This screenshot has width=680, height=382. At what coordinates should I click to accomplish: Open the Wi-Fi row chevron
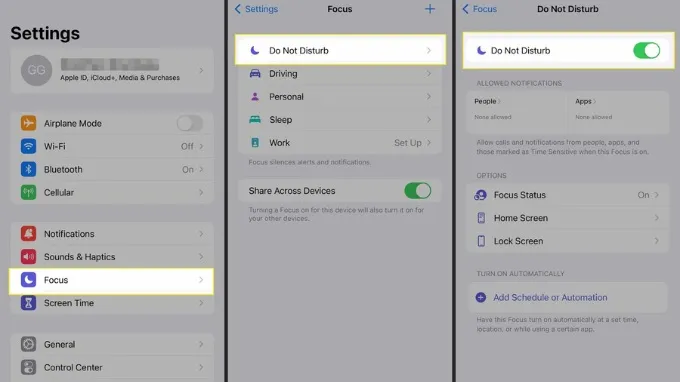(201, 146)
